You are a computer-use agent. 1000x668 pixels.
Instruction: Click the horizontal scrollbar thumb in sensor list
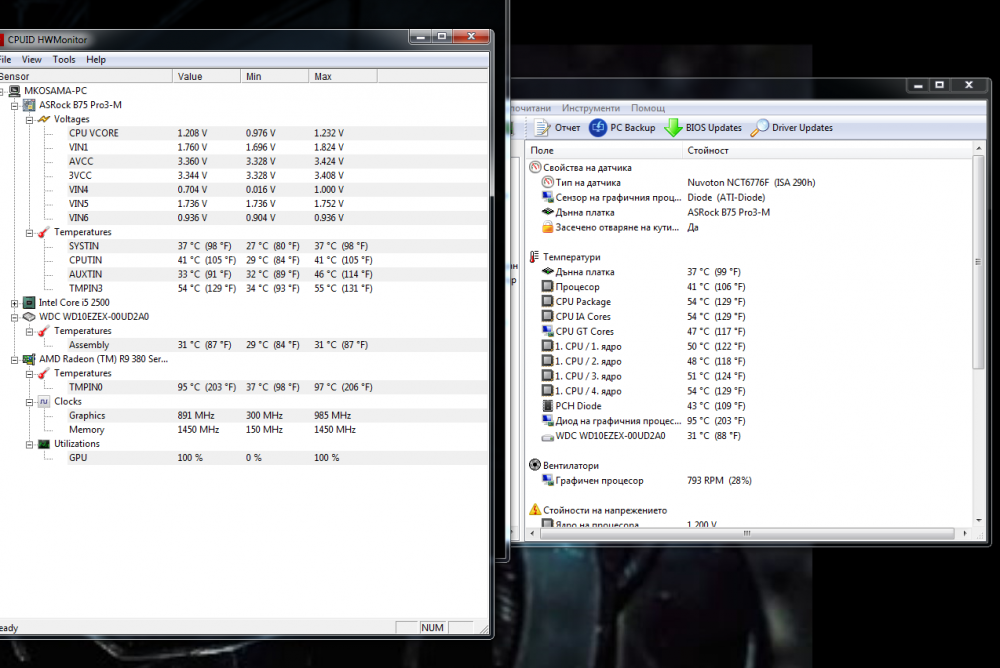[747, 533]
